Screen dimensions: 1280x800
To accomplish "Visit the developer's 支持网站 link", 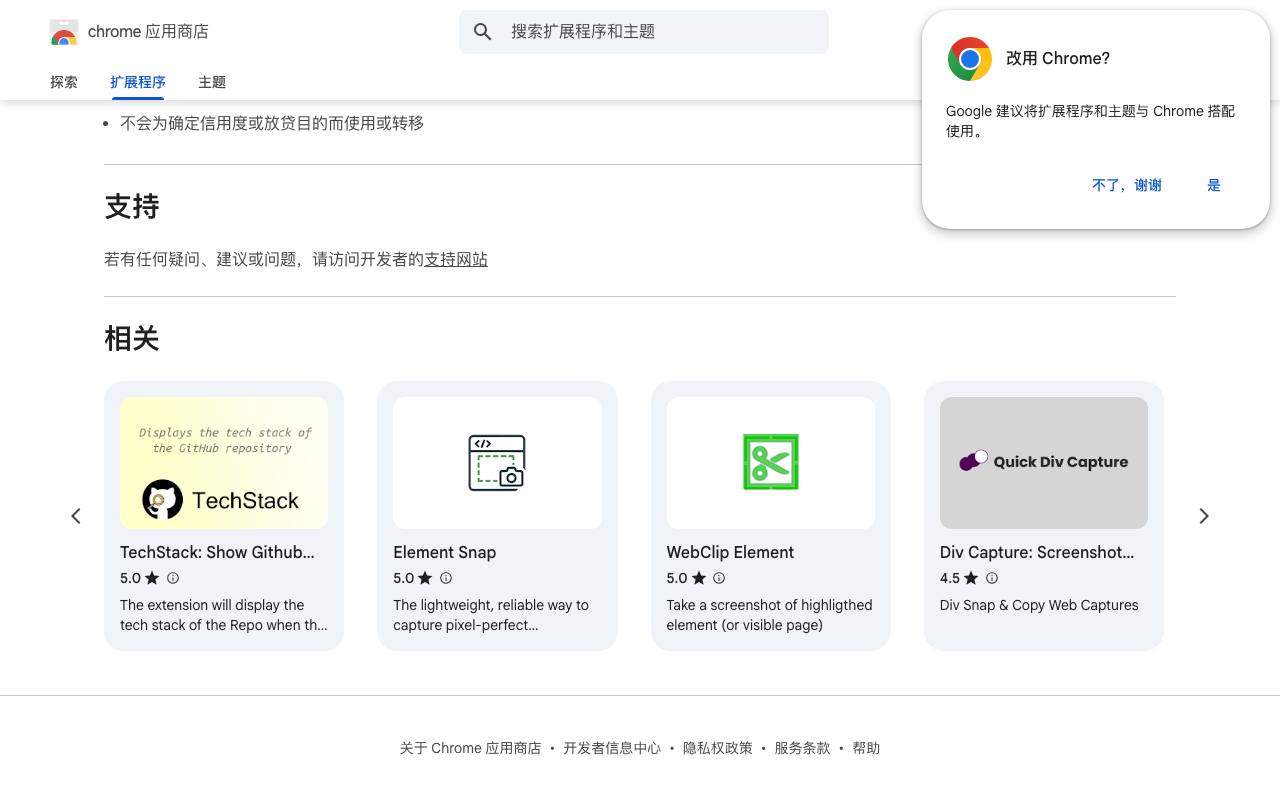I will pos(456,259).
